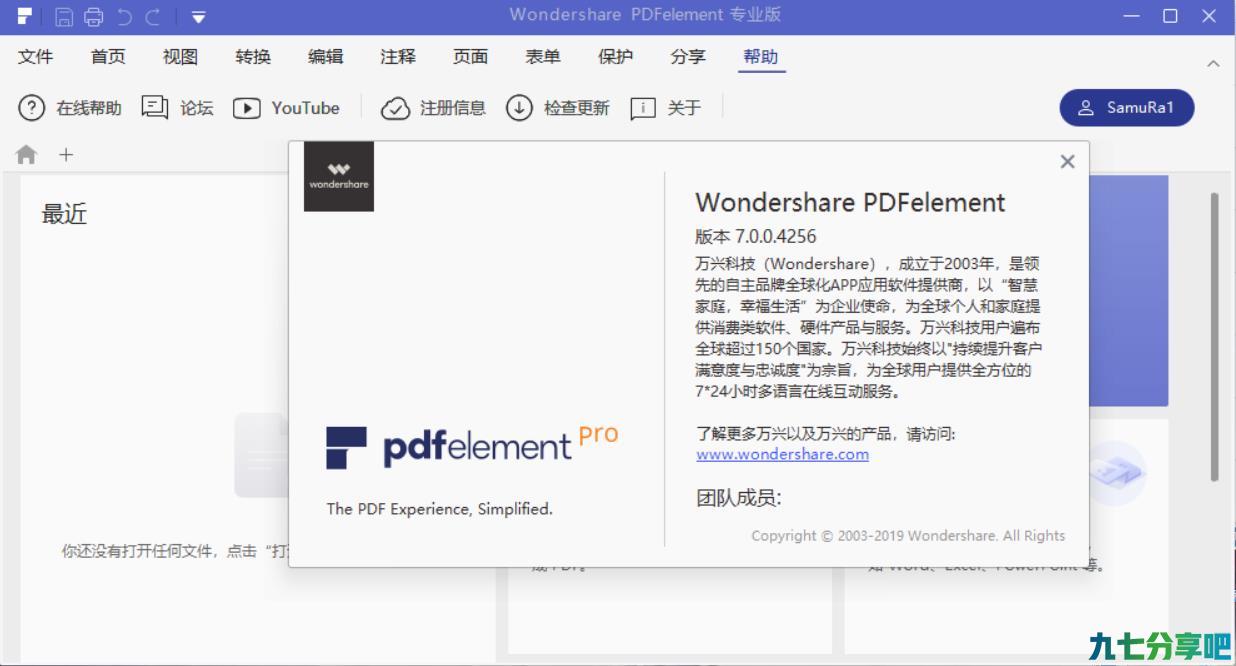Click the vertical scrollbar of the main window
The height and width of the screenshot is (666, 1236).
(1214, 337)
